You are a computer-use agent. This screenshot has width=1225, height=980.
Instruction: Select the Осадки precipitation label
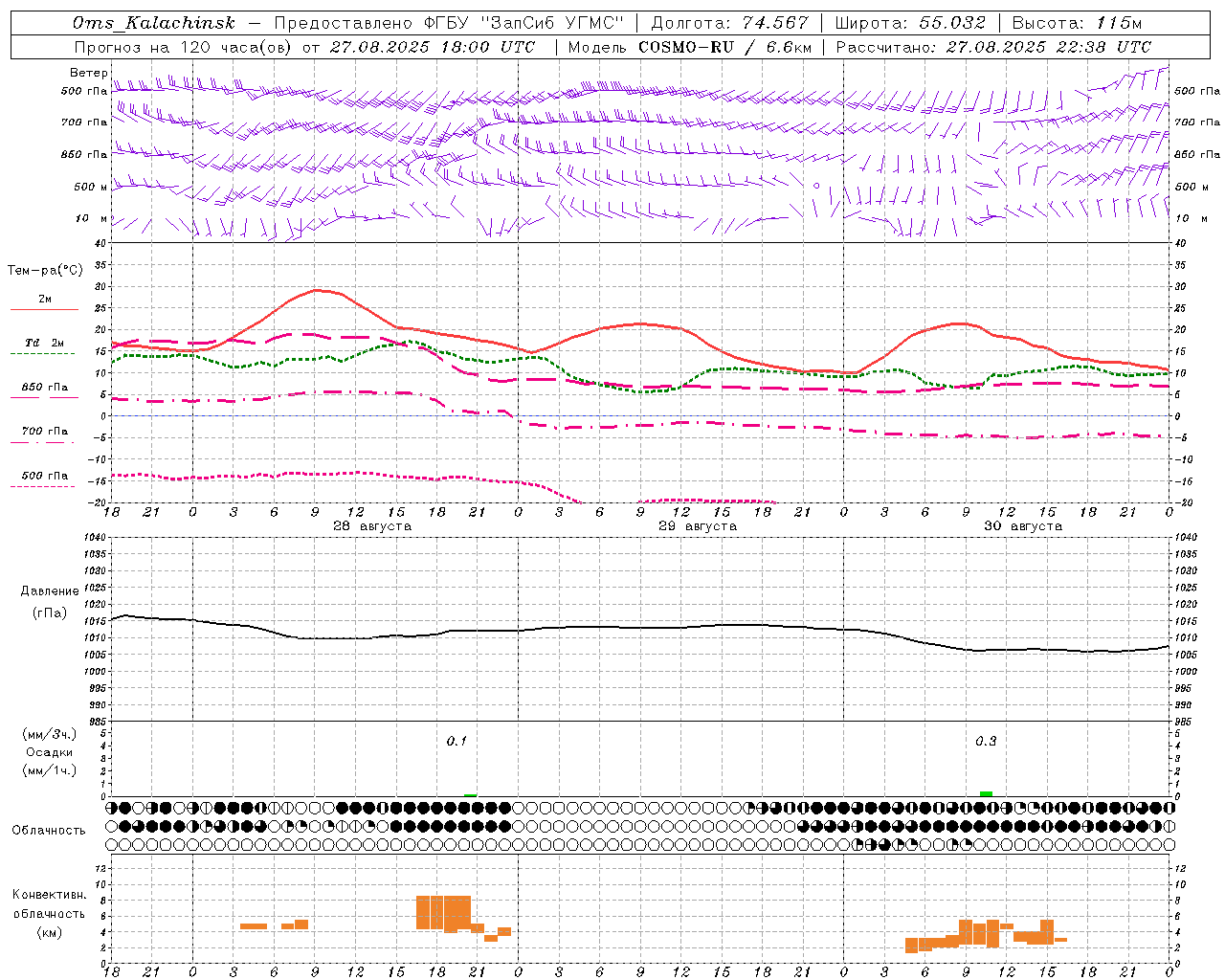pos(49,752)
